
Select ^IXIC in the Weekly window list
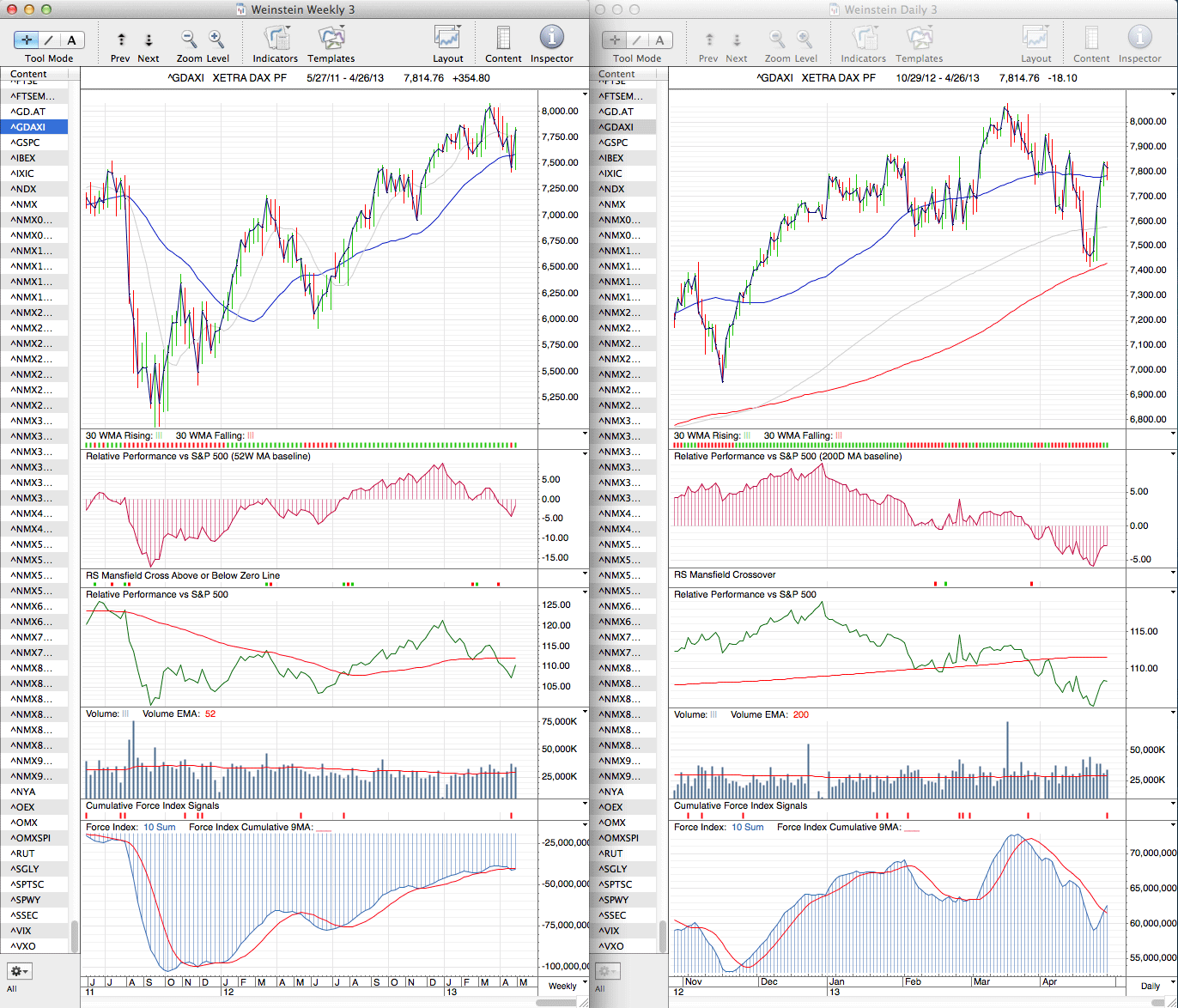pyautogui.click(x=34, y=173)
